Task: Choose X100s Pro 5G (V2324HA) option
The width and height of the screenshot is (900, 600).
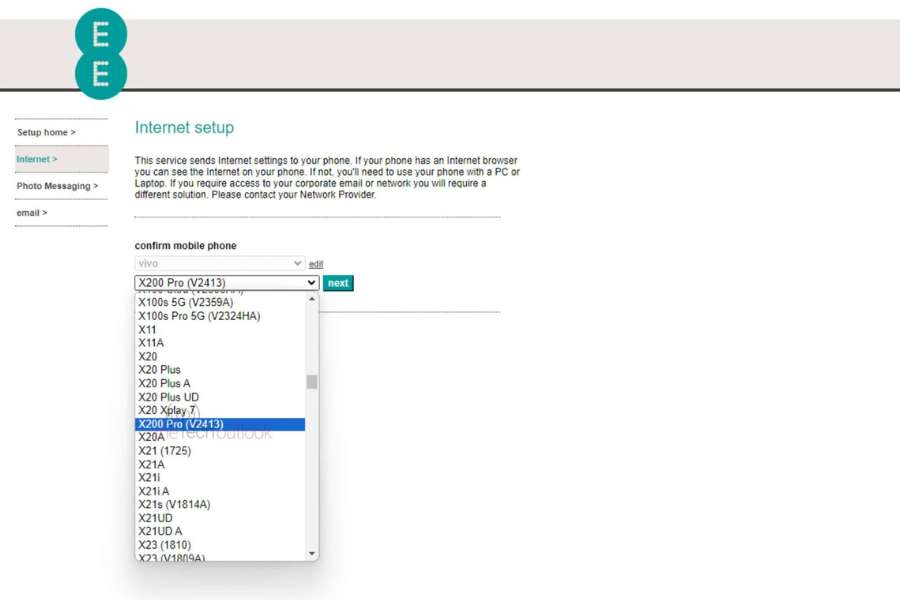Action: (x=199, y=316)
